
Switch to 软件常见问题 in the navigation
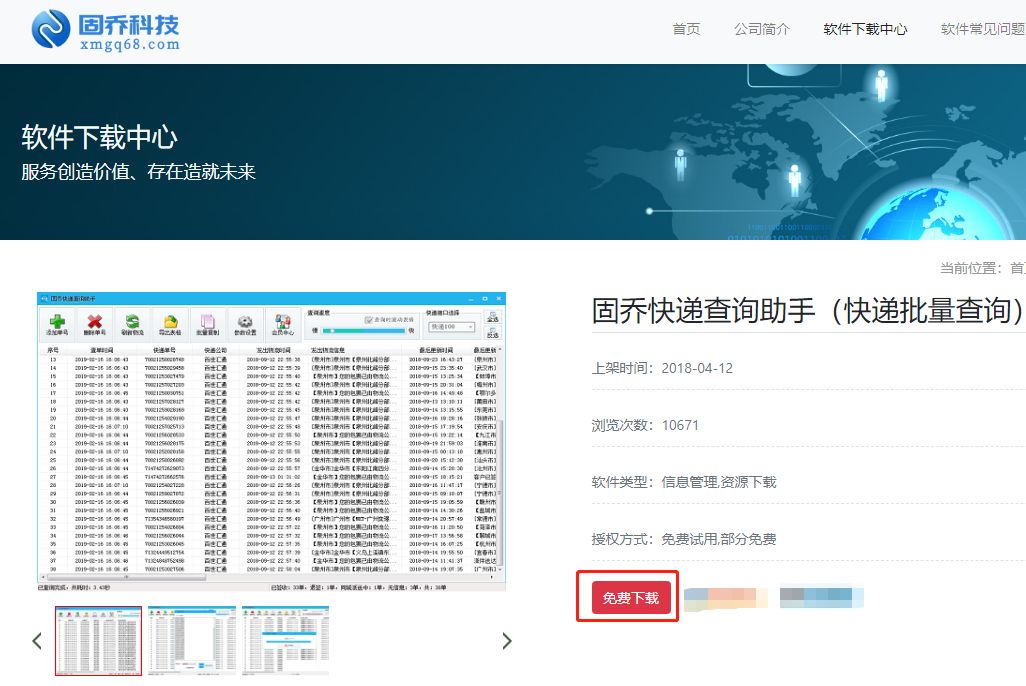[984, 30]
